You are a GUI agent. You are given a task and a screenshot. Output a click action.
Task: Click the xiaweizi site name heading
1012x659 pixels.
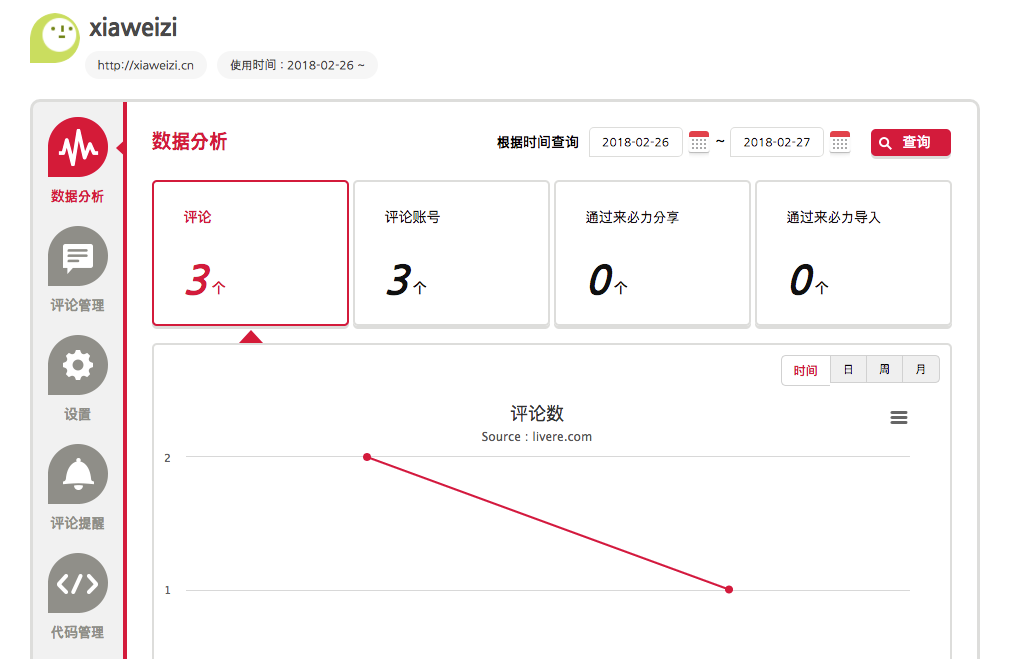coord(133,28)
